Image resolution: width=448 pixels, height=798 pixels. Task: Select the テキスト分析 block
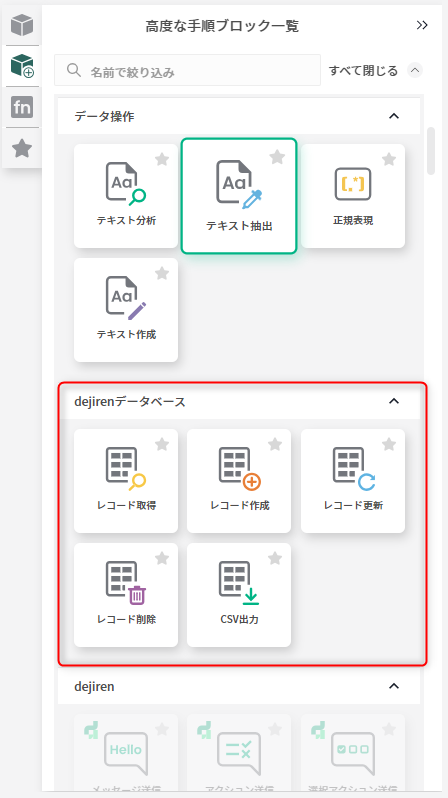tap(126, 196)
